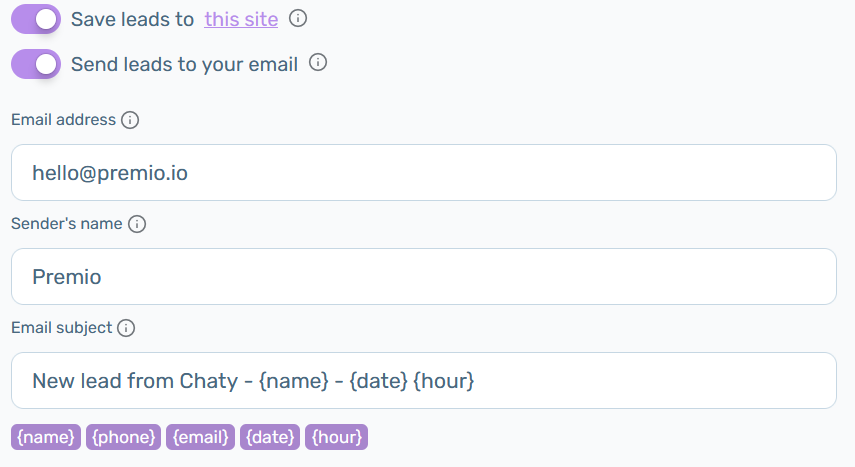Image resolution: width=855 pixels, height=467 pixels.
Task: Click the Sender's name info icon
Action: point(137,224)
